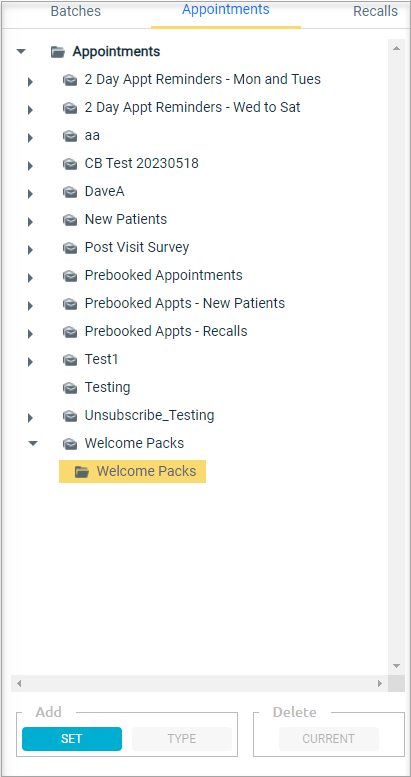Collapse the root Appointments node

pos(21,51)
